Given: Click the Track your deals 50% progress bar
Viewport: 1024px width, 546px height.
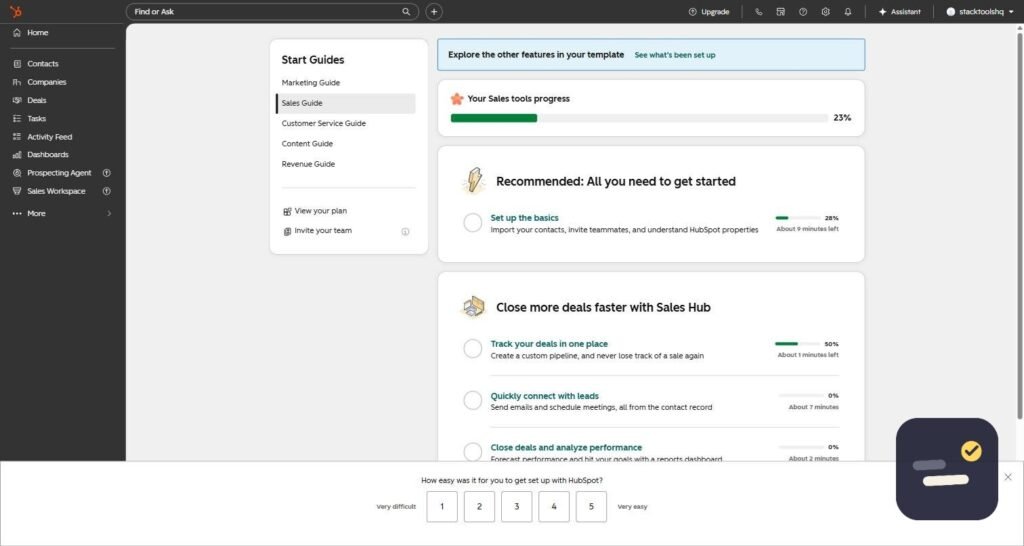Looking at the screenshot, I should pyautogui.click(x=797, y=344).
